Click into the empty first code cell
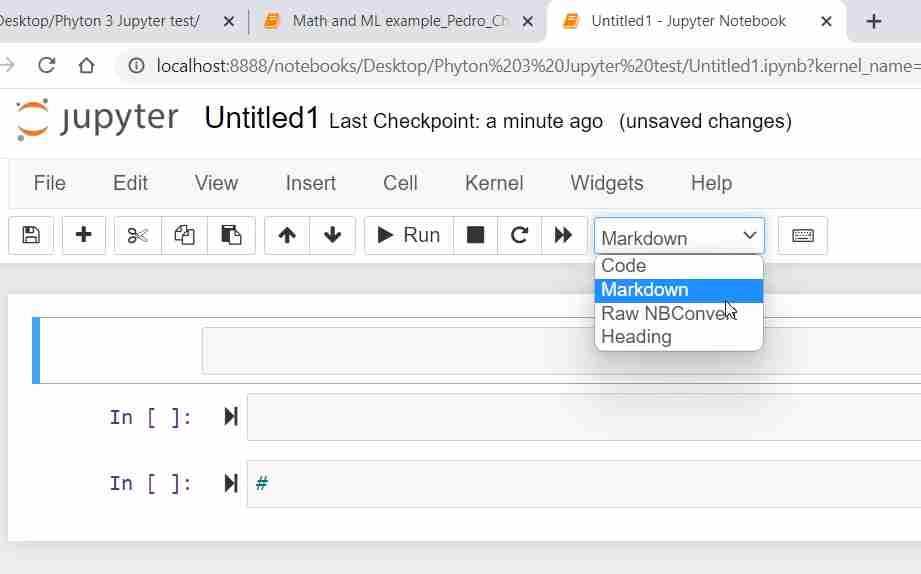The width and height of the screenshot is (921, 574). [584, 417]
